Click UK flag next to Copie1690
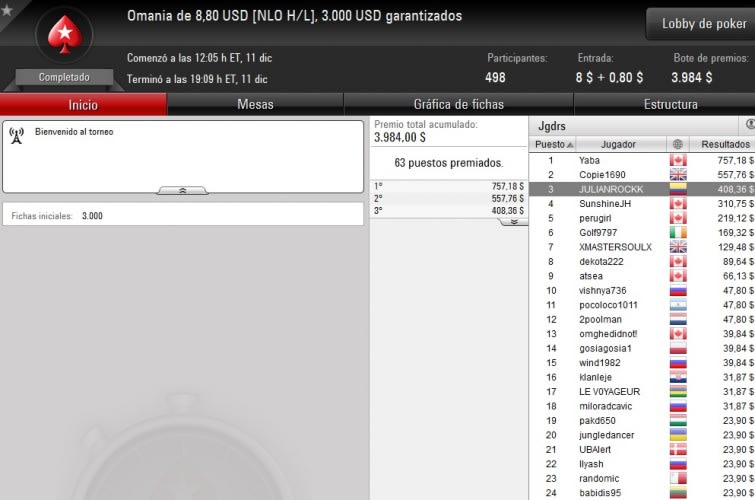This screenshot has width=755, height=500. [678, 175]
